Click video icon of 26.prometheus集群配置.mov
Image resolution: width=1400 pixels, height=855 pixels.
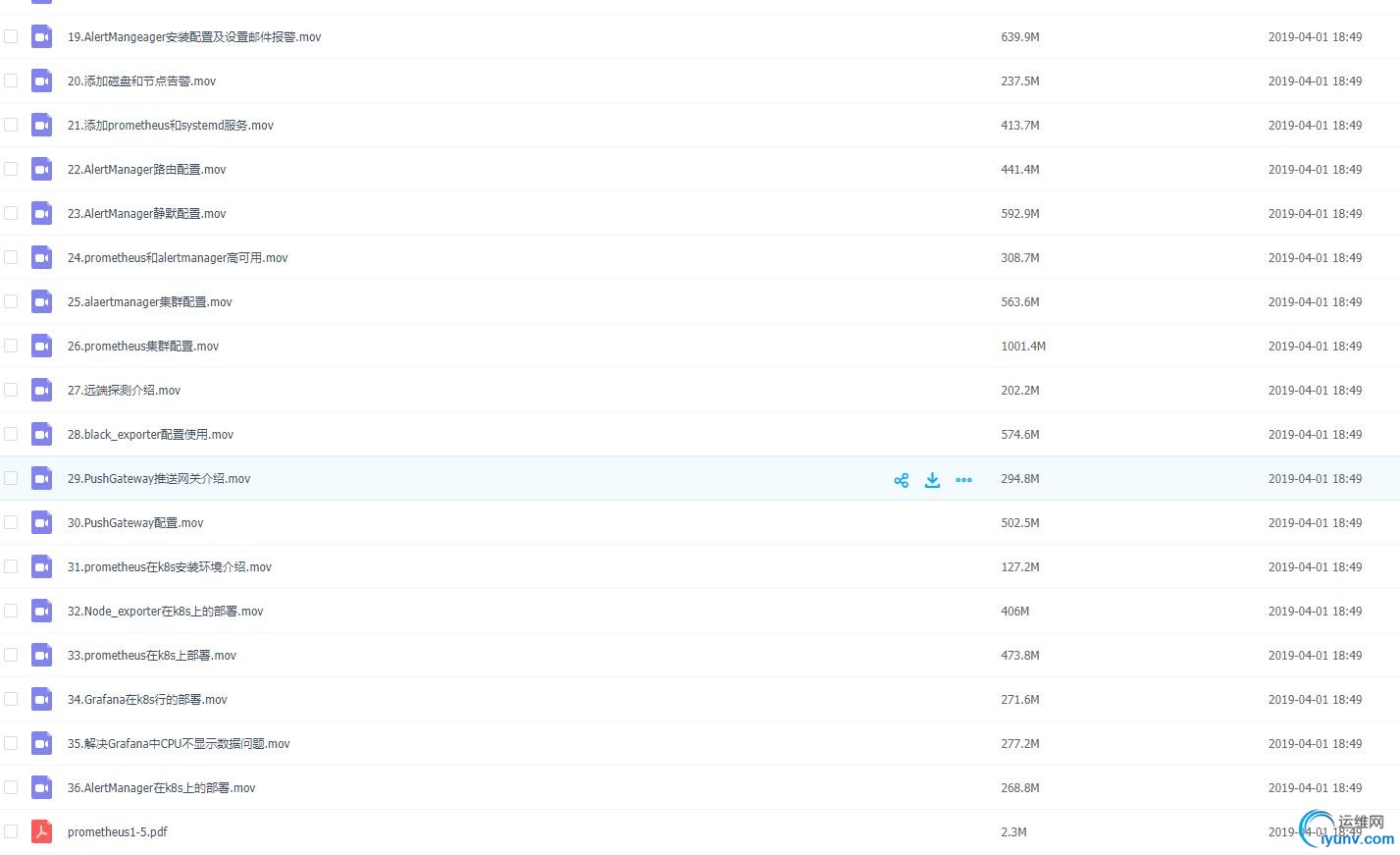(x=41, y=347)
